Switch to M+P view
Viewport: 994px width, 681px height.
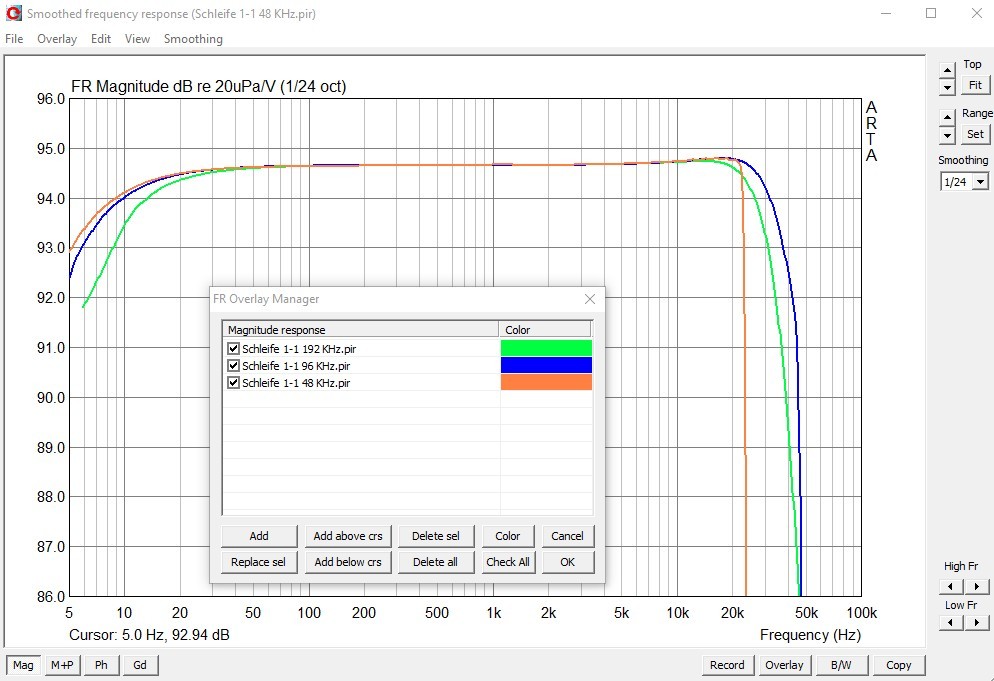pos(62,665)
